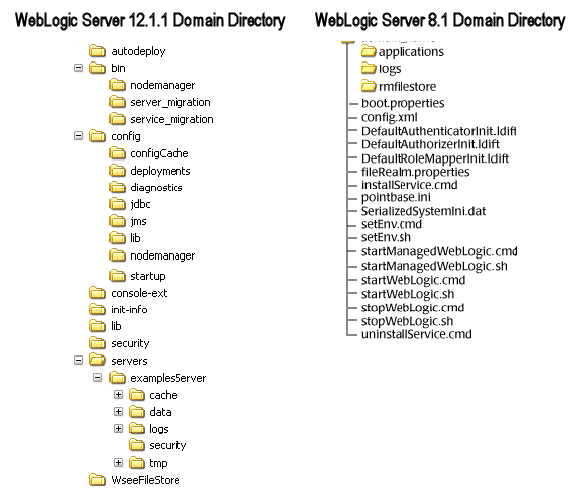Click the service_migration folder icon
Screen dimensions: 585x491
point(117,119)
